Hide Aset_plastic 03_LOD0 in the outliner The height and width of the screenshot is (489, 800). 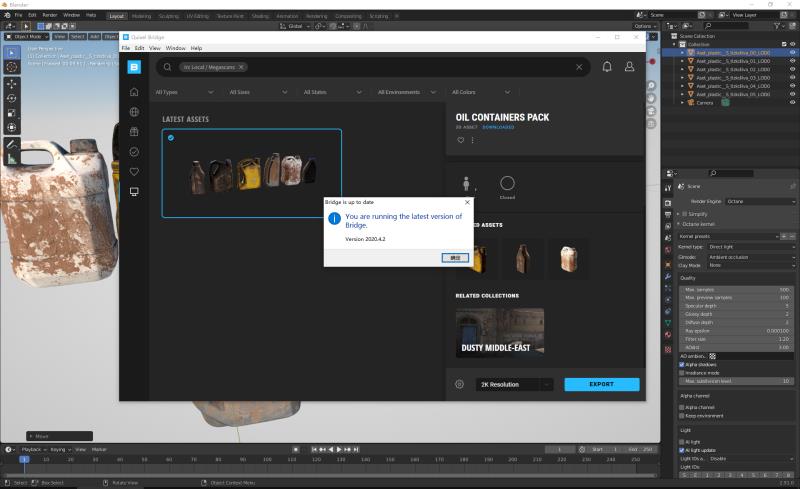792,78
